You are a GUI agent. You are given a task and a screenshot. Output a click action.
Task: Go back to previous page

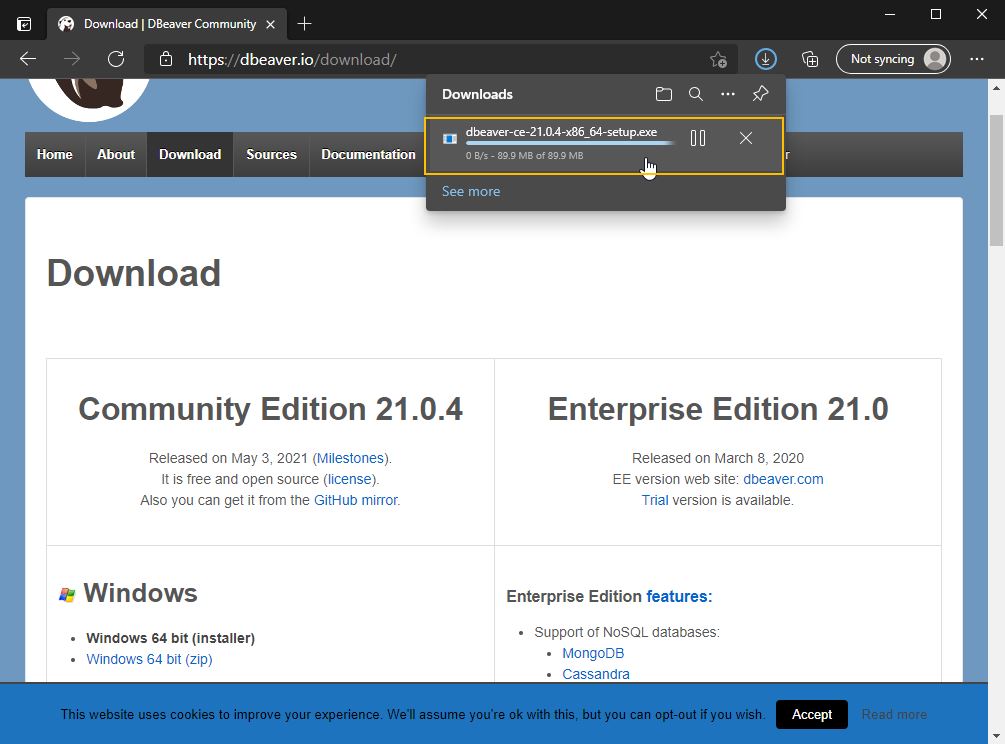28,59
